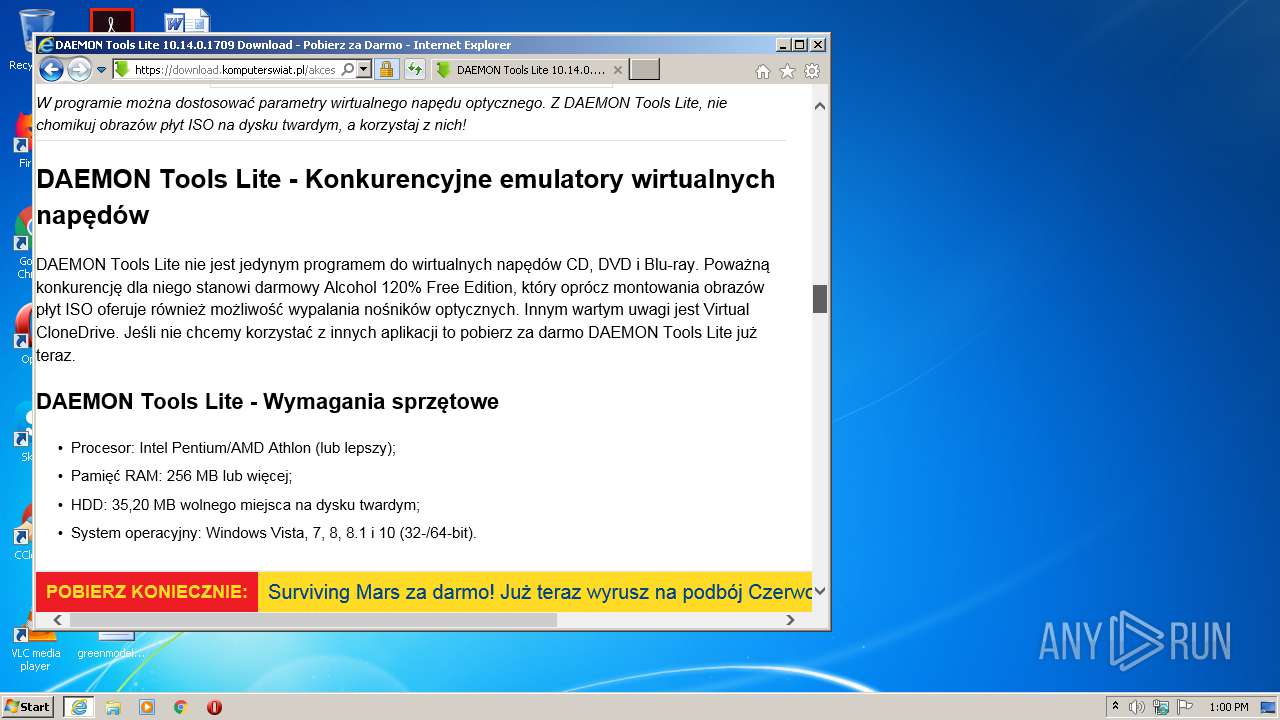The image size is (1280, 720).
Task: Click the Internet Explorer page icon in title bar
Action: point(45,45)
